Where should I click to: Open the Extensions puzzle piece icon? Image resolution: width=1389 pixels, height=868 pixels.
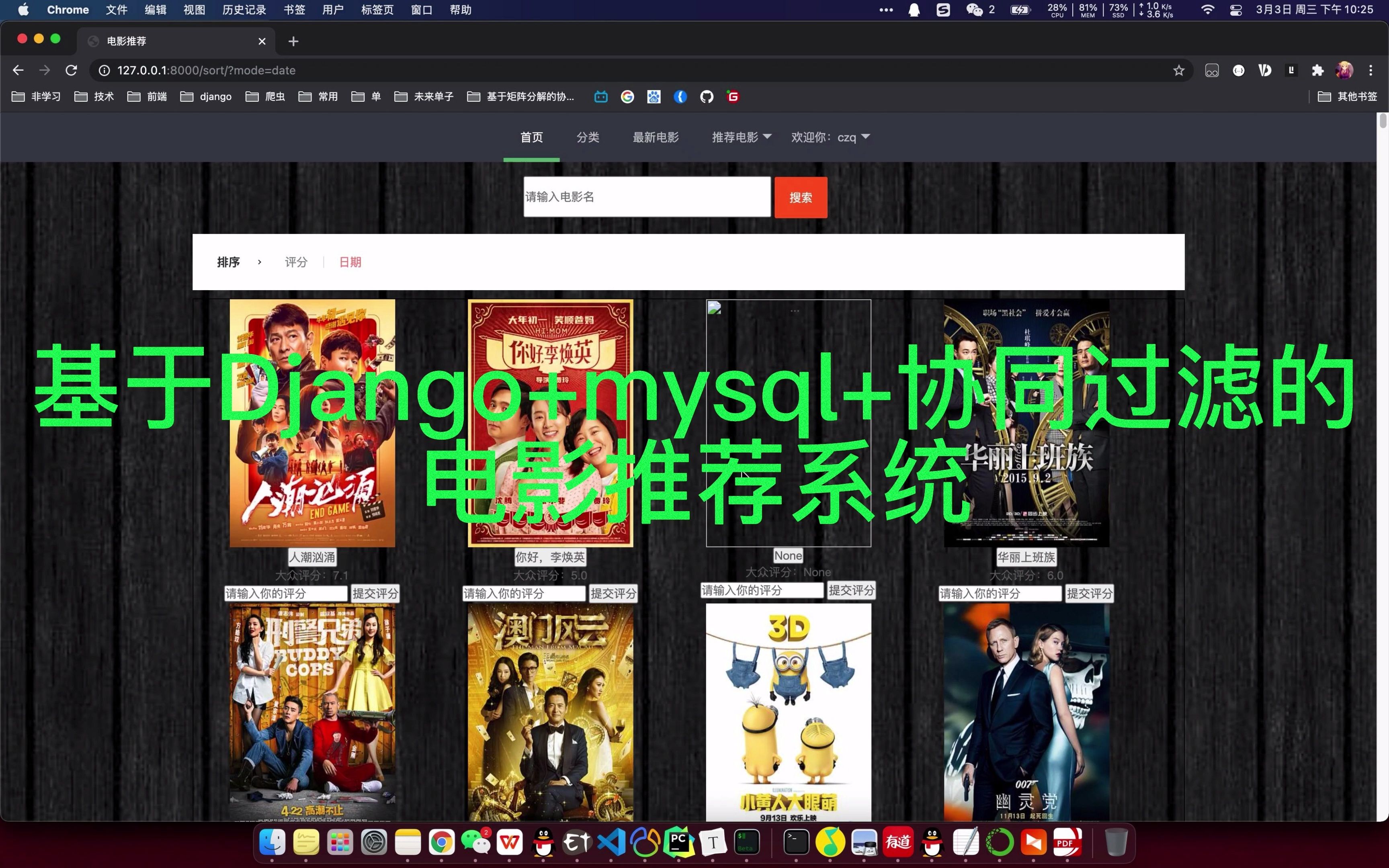click(x=1317, y=70)
